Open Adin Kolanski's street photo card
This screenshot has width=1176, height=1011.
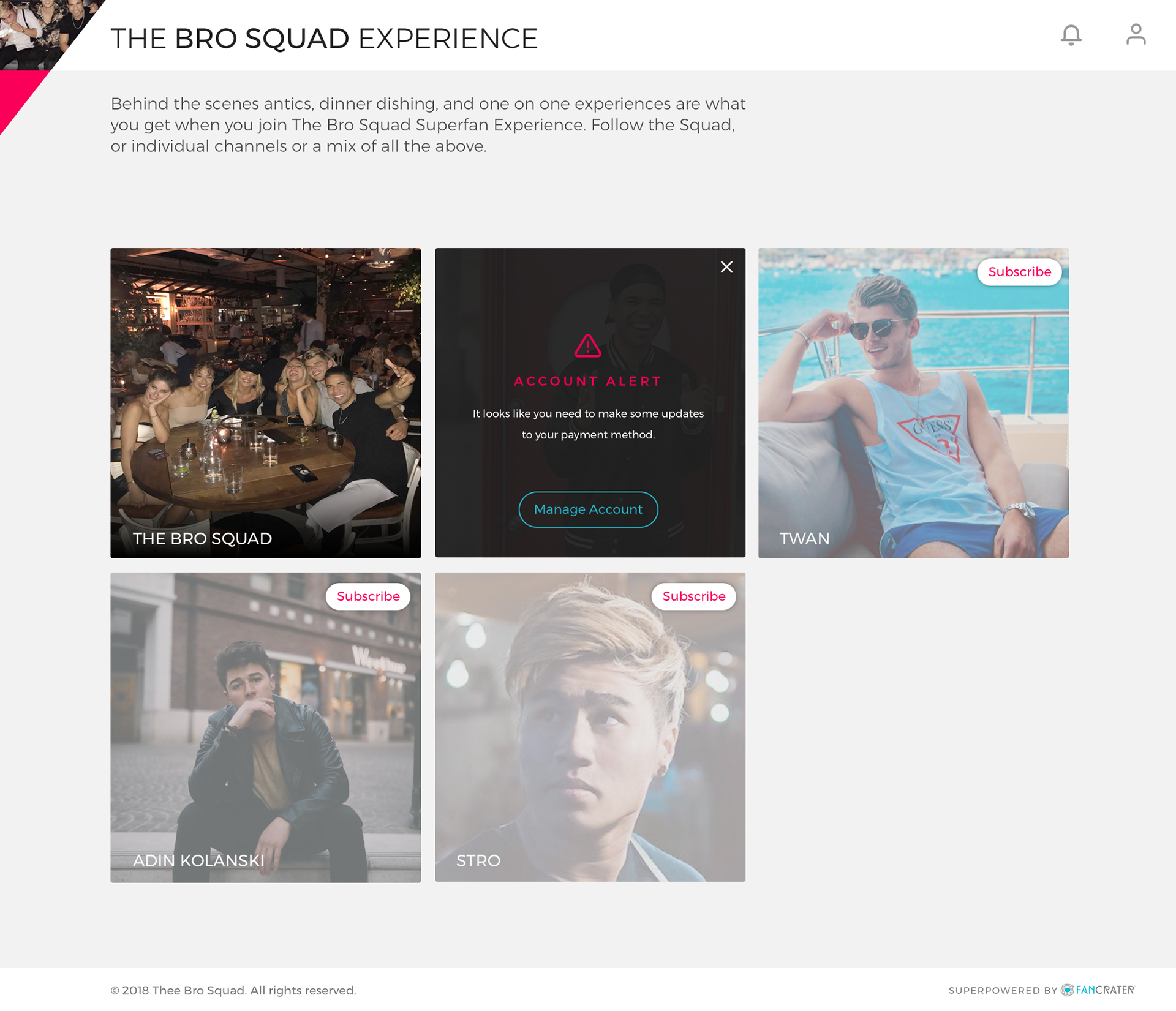click(266, 727)
